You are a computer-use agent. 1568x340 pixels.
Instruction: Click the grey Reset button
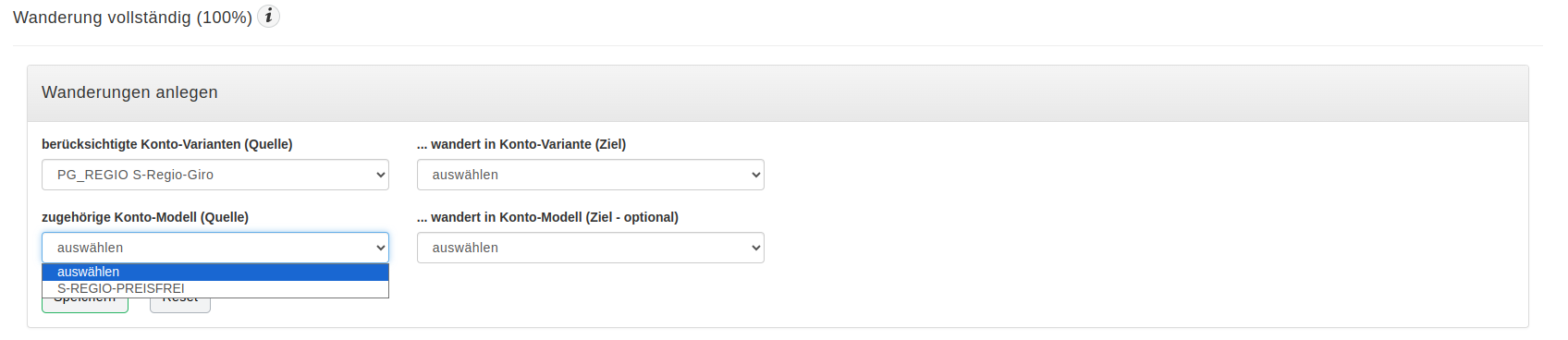coord(180,305)
